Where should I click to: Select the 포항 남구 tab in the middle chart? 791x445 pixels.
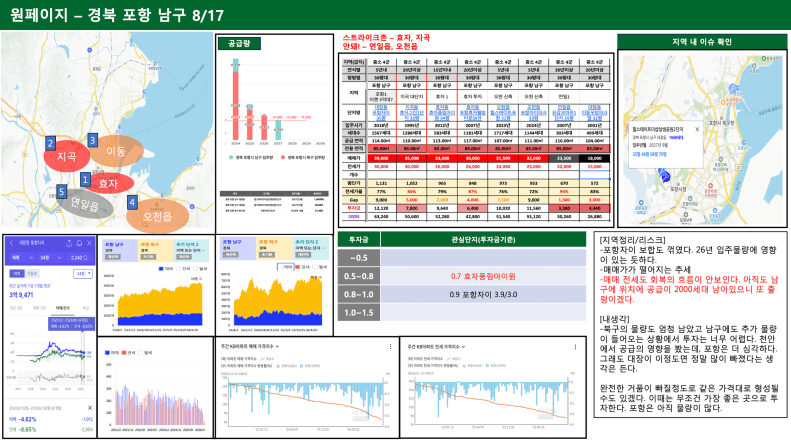coord(120,250)
